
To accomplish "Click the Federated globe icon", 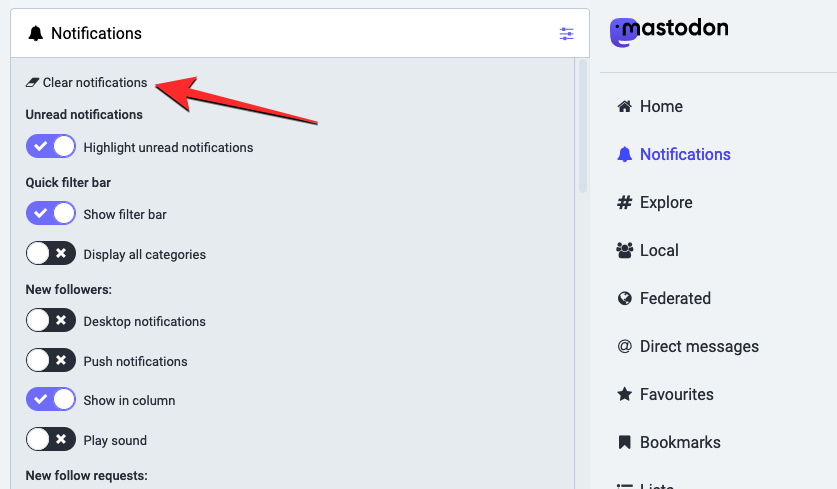I will [625, 298].
